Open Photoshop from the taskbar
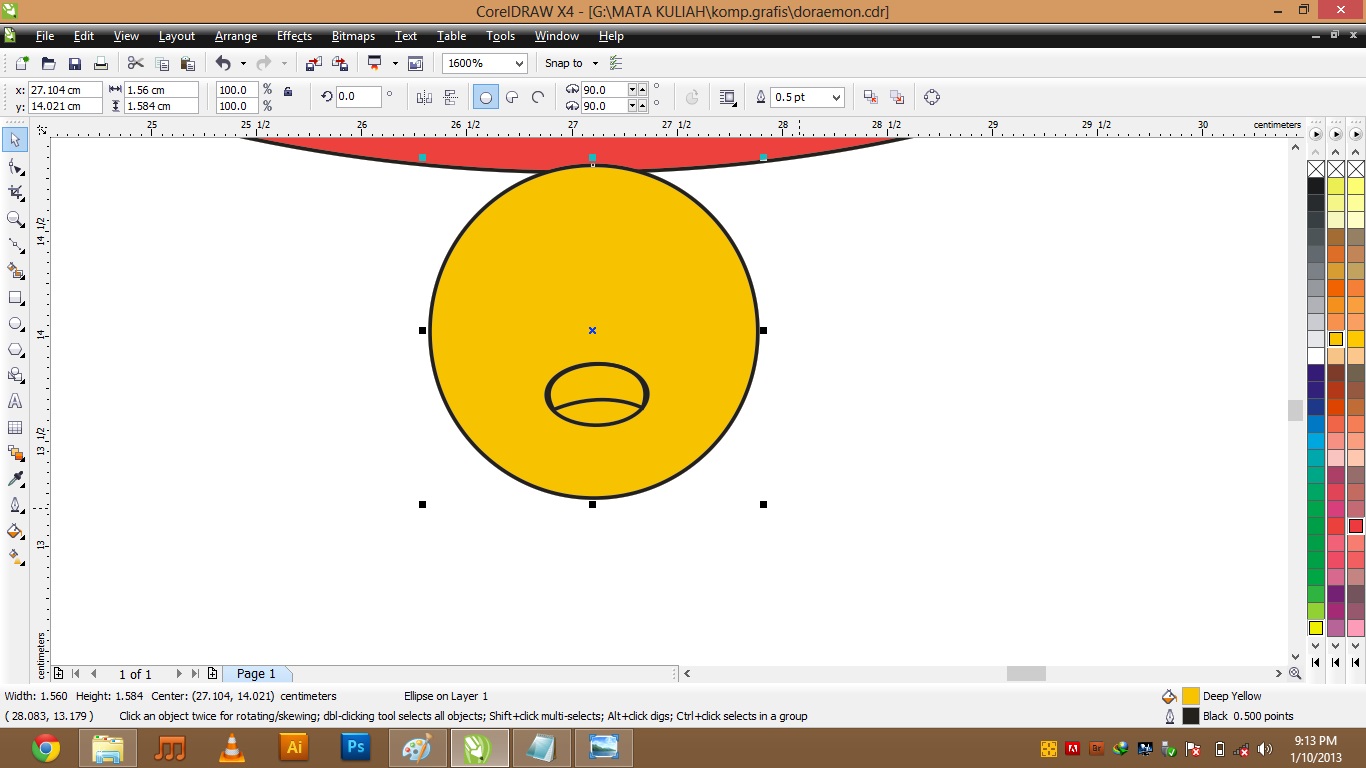Image resolution: width=1366 pixels, height=768 pixels. [x=355, y=747]
